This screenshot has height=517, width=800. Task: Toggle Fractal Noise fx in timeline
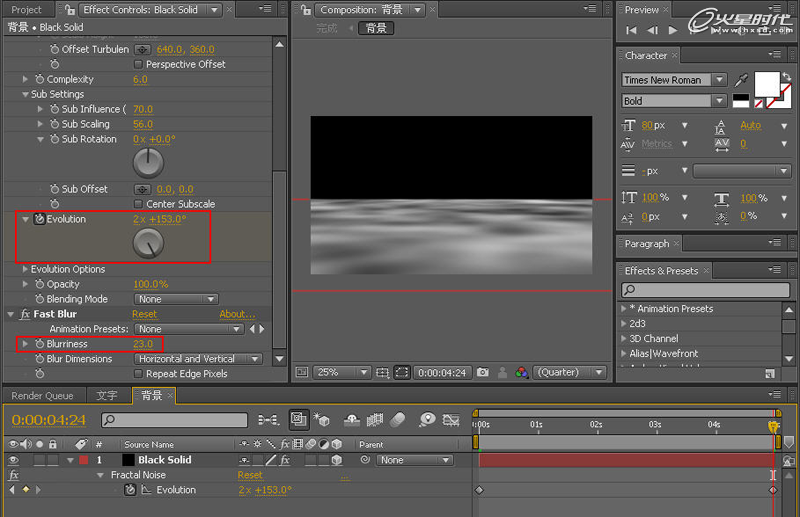[13, 475]
